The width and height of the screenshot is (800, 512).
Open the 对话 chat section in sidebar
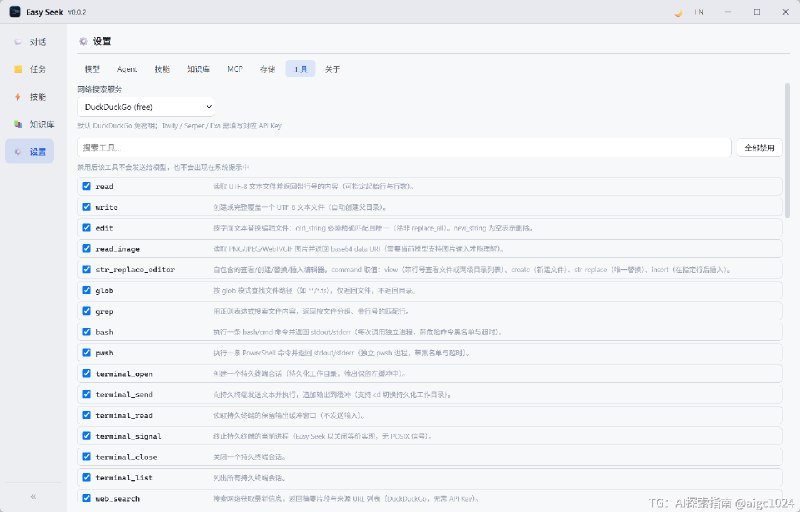(x=30, y=42)
